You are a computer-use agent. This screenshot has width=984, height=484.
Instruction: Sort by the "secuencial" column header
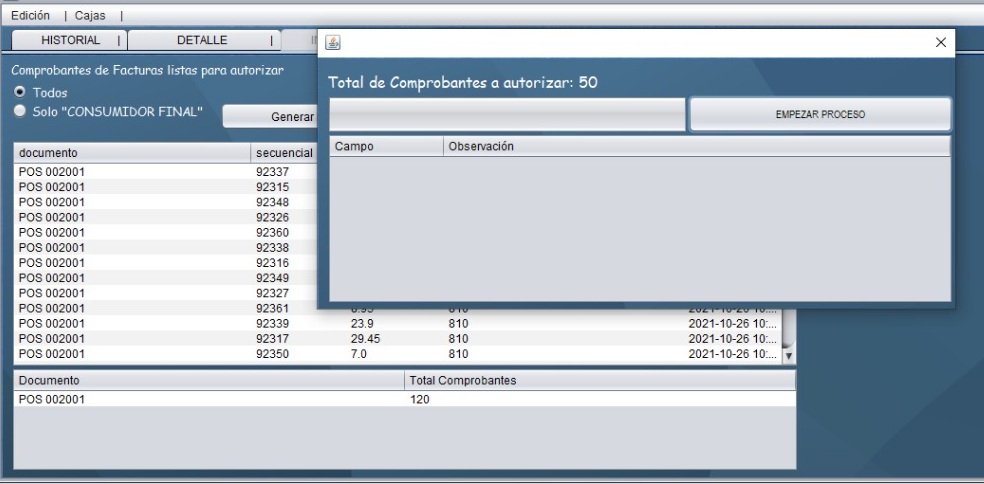(x=284, y=153)
